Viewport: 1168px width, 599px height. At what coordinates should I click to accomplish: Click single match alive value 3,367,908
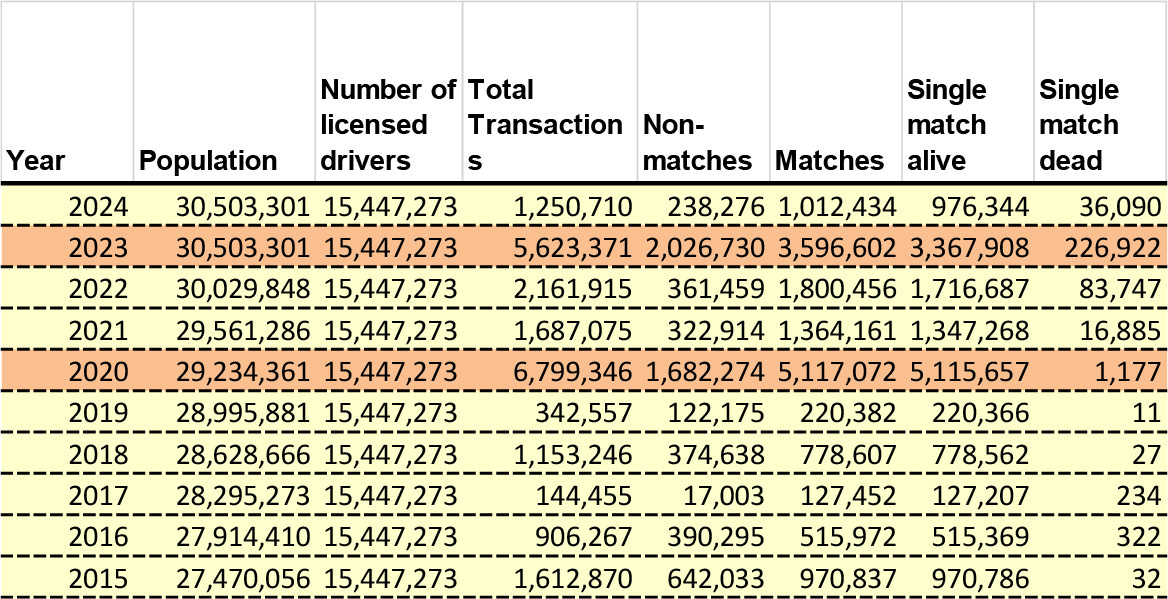click(x=970, y=248)
